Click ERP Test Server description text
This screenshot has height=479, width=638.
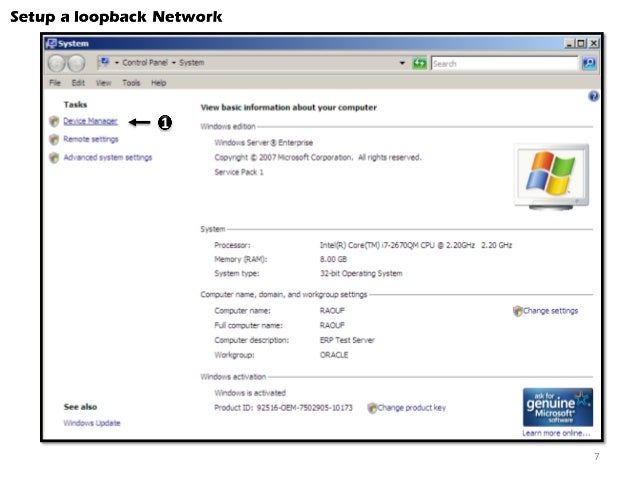(347, 340)
